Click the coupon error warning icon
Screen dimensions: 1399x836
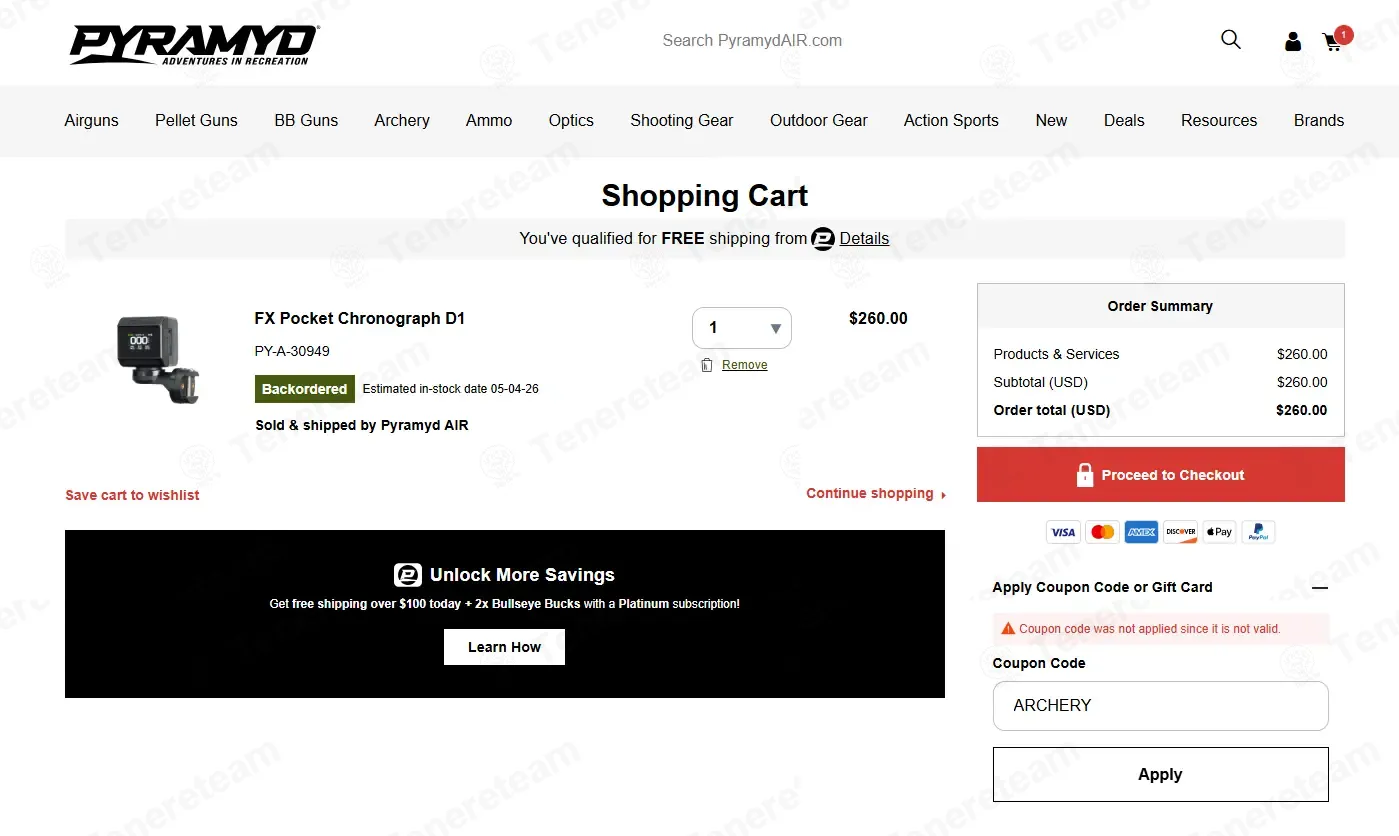point(1009,629)
